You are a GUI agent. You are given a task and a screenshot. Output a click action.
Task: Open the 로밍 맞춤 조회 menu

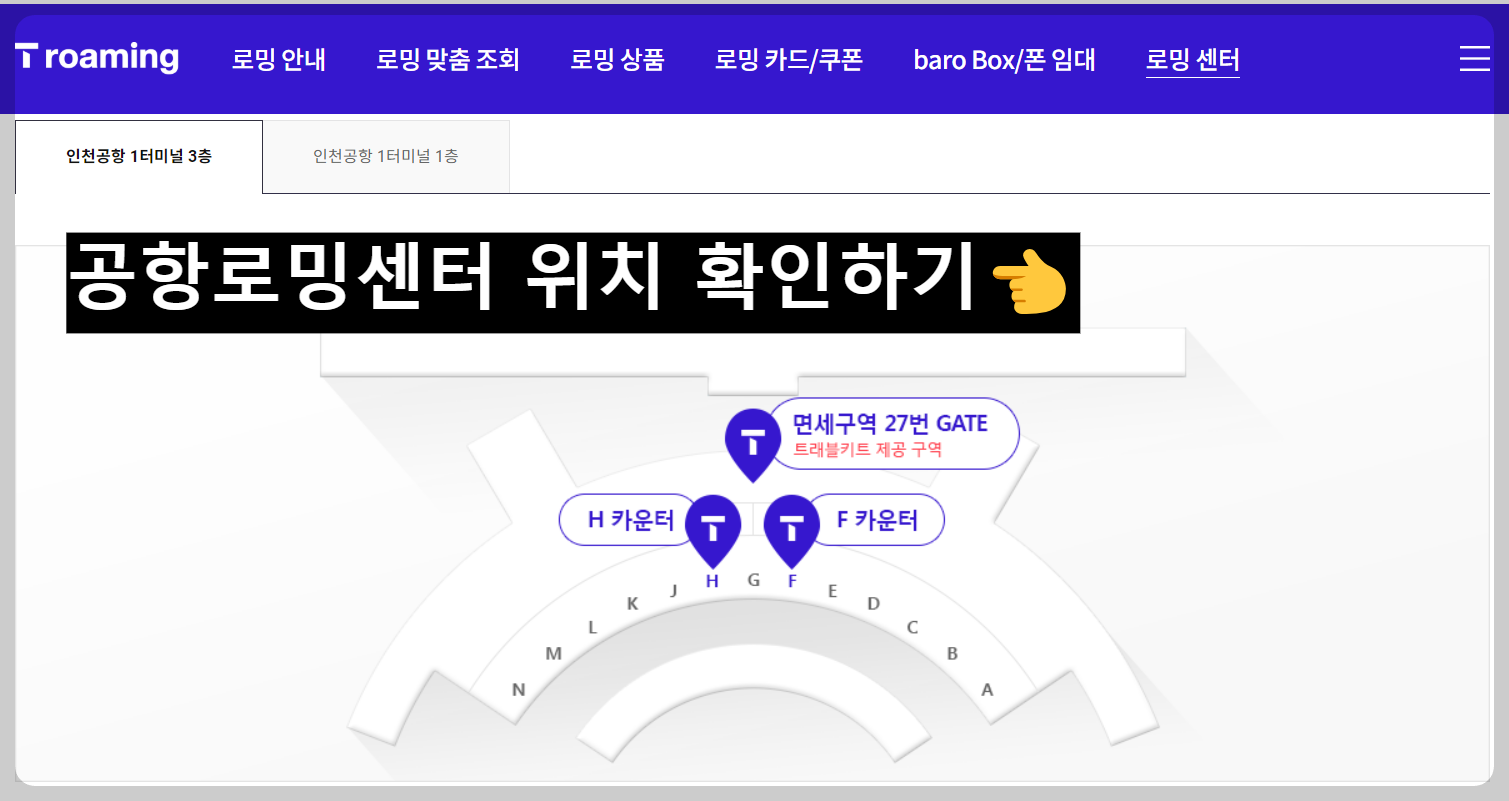tap(448, 59)
